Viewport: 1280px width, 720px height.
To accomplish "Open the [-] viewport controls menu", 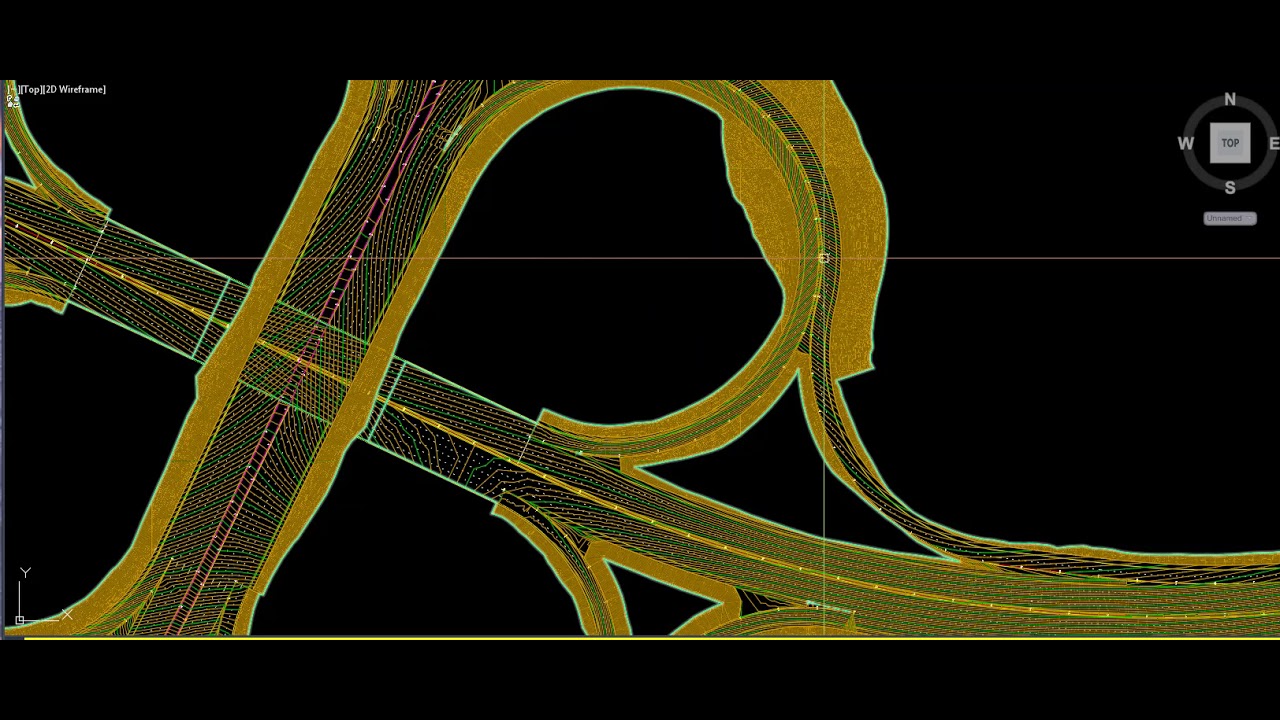I will pyautogui.click(x=13, y=89).
